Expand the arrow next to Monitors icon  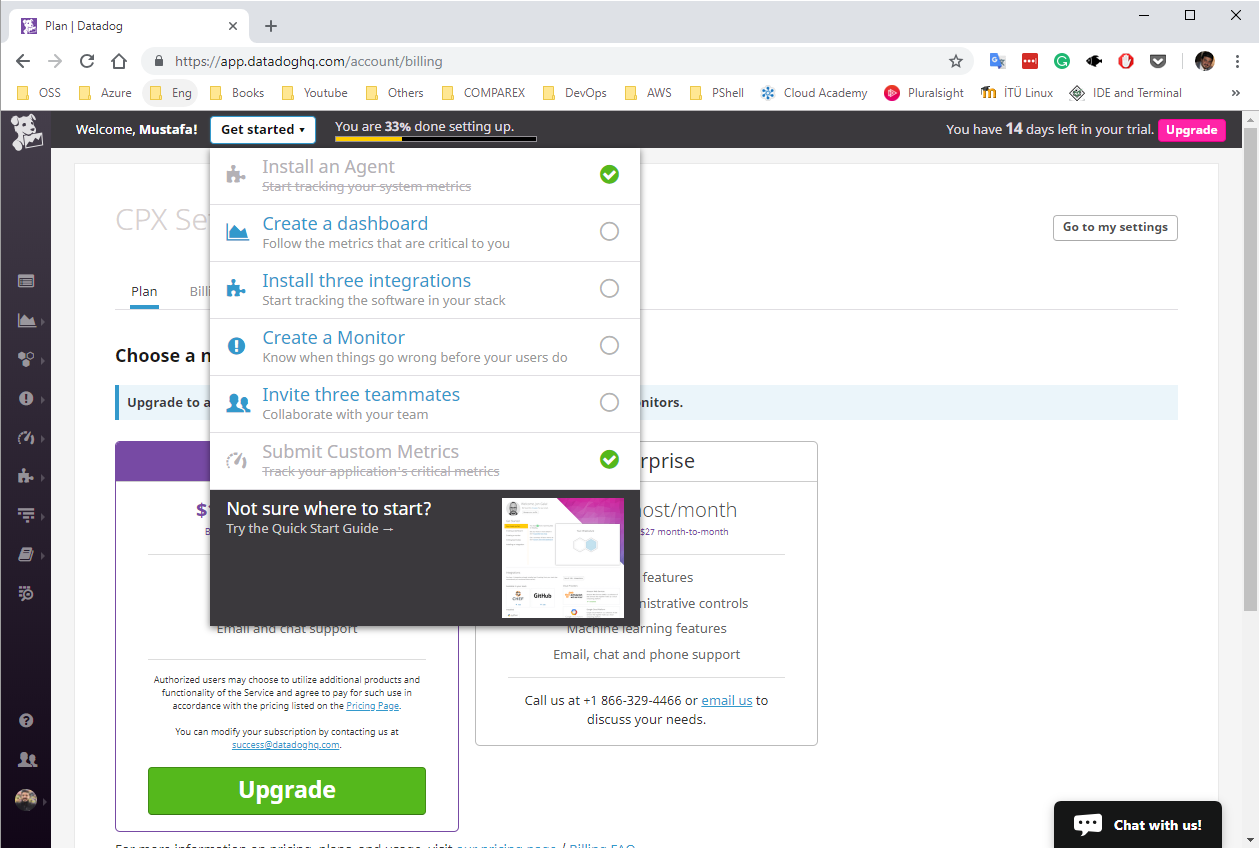[x=43, y=399]
